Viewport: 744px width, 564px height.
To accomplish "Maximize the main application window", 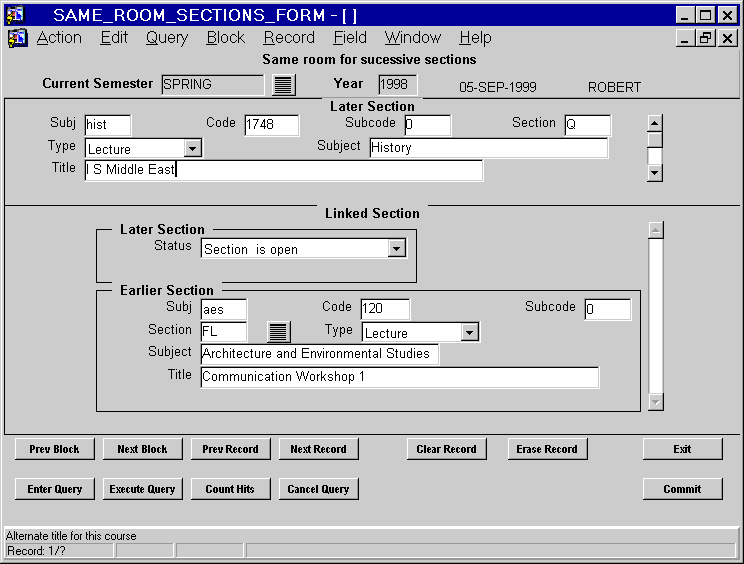I will (x=706, y=15).
